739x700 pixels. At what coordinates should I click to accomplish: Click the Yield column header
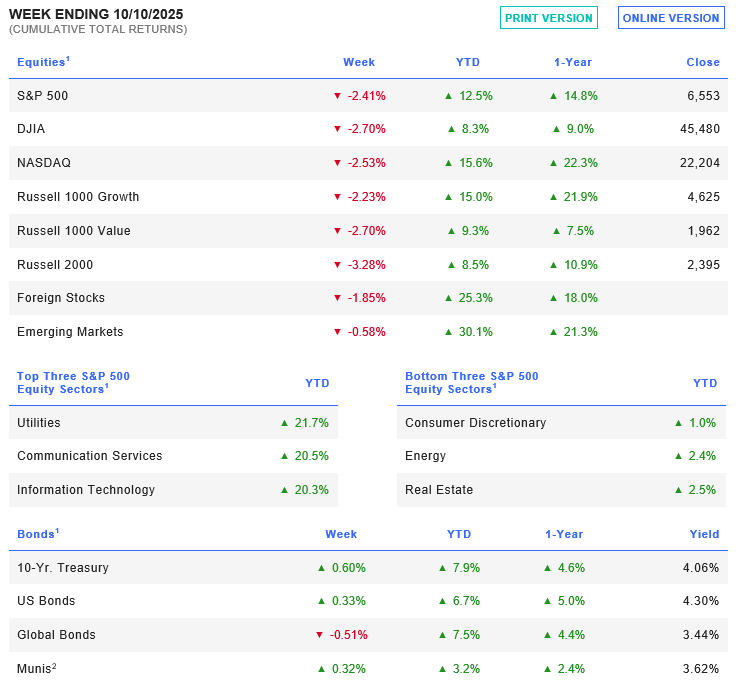click(x=705, y=534)
